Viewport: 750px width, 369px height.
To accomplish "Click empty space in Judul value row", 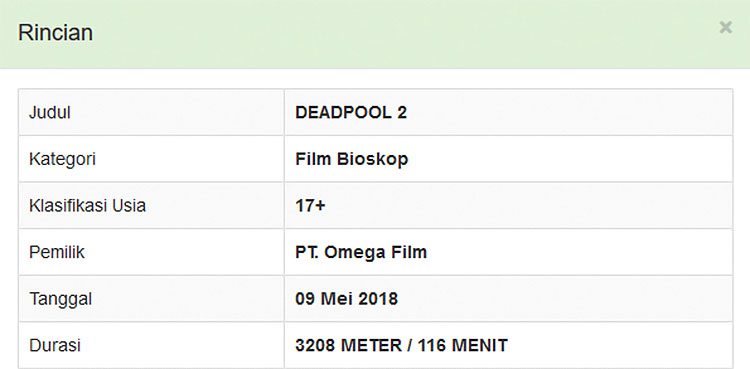I will [569, 112].
